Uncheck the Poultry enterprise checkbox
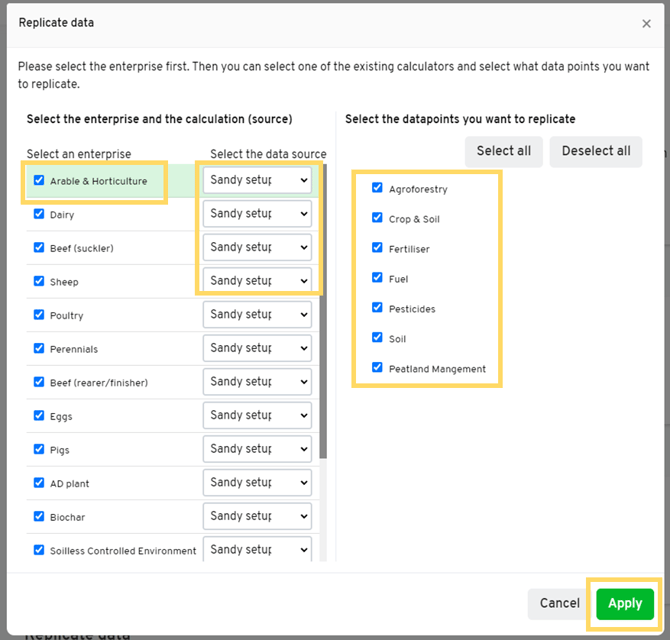670x640 pixels. click(x=39, y=315)
